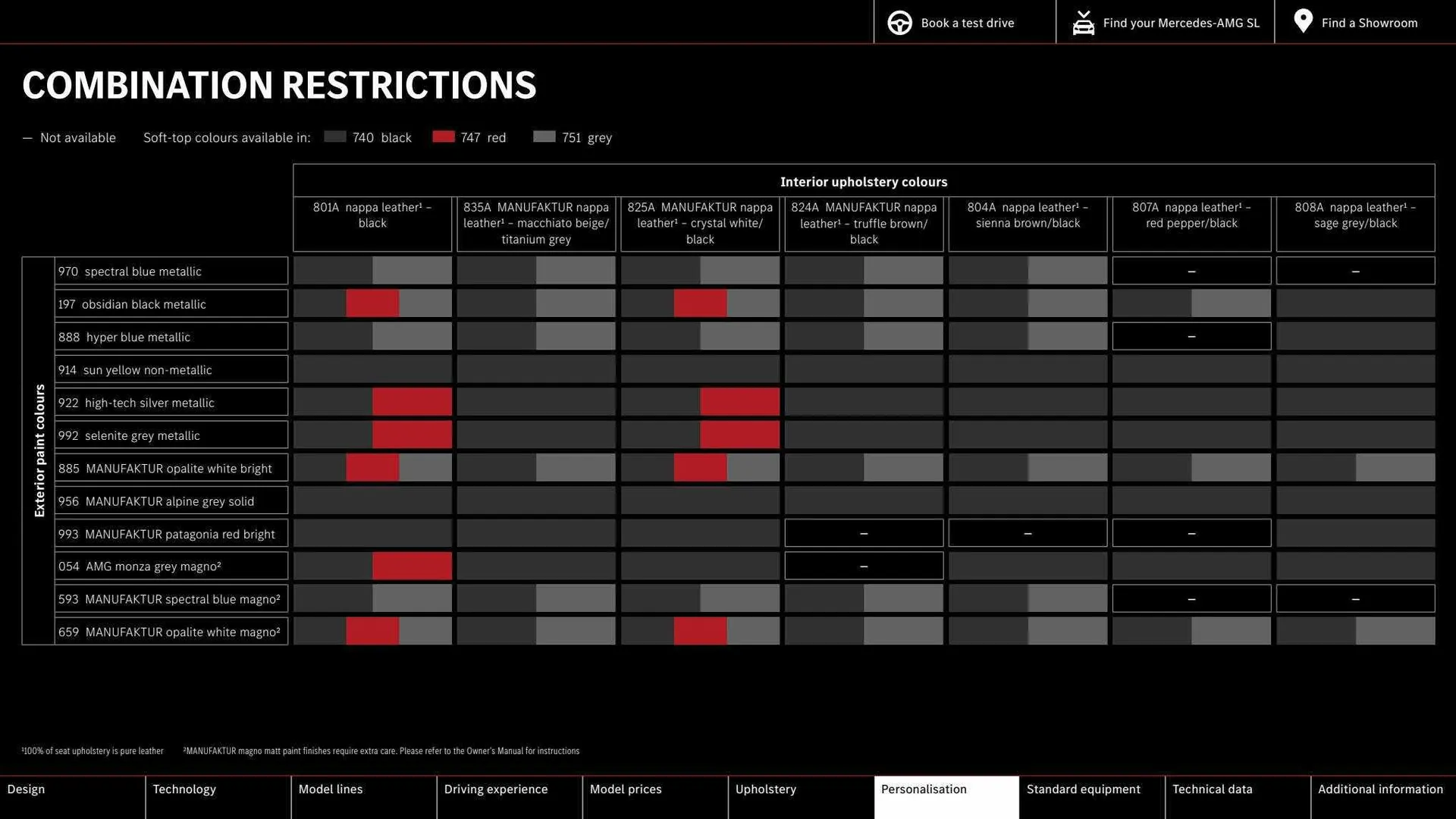Click the 740 black legend swatch
Image resolution: width=1456 pixels, height=819 pixels.
[335, 136]
